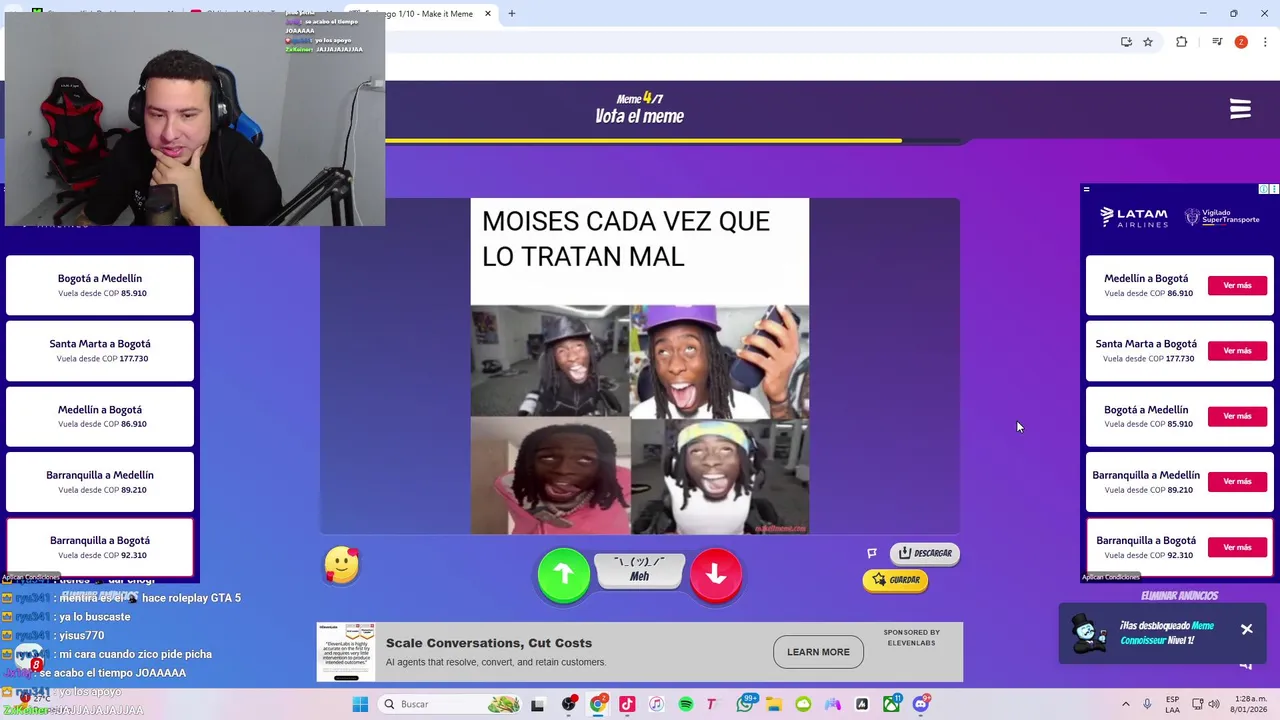Open the emoji reaction smiley

(342, 565)
